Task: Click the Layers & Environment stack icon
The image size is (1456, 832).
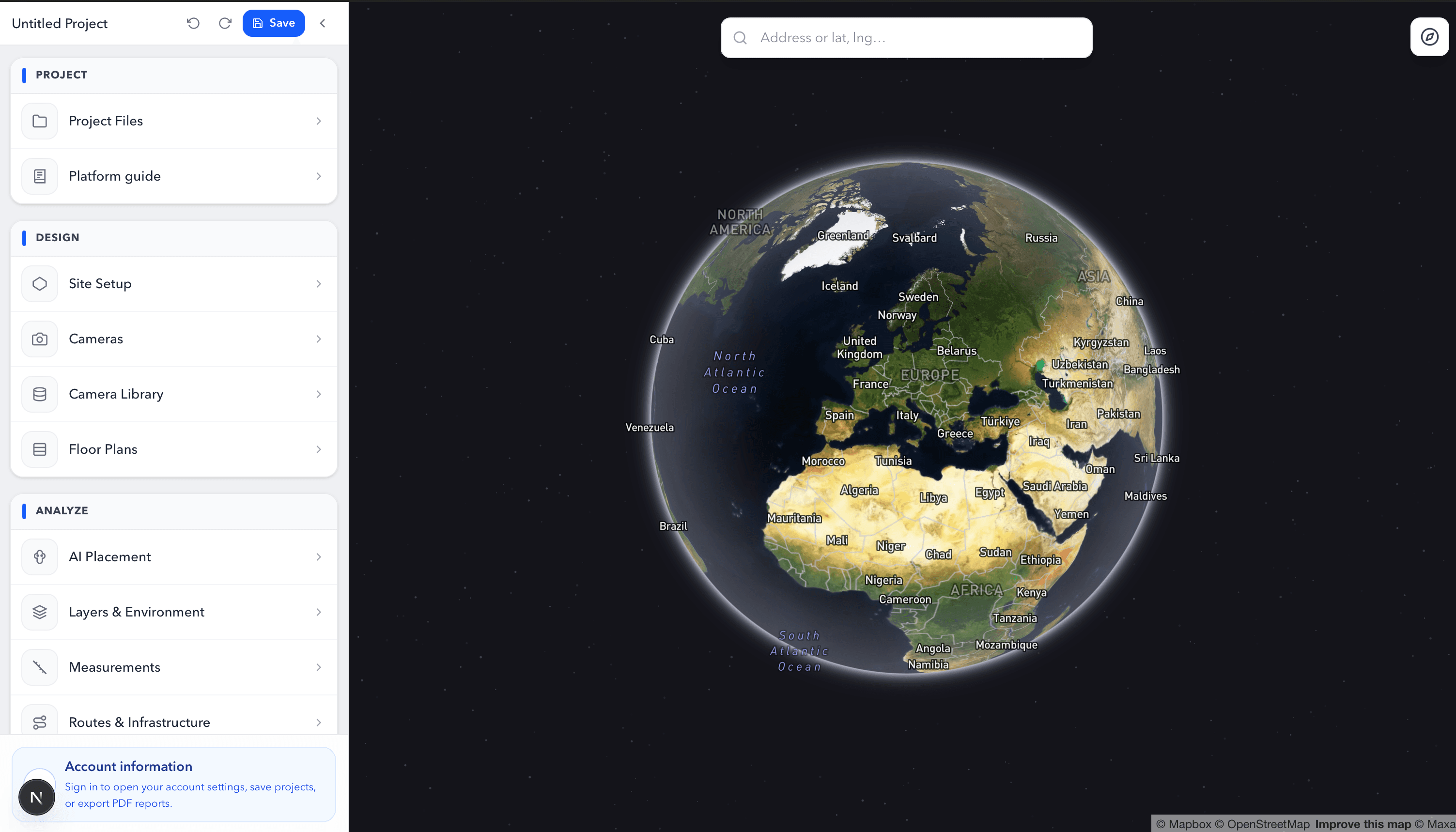Action: pos(39,612)
